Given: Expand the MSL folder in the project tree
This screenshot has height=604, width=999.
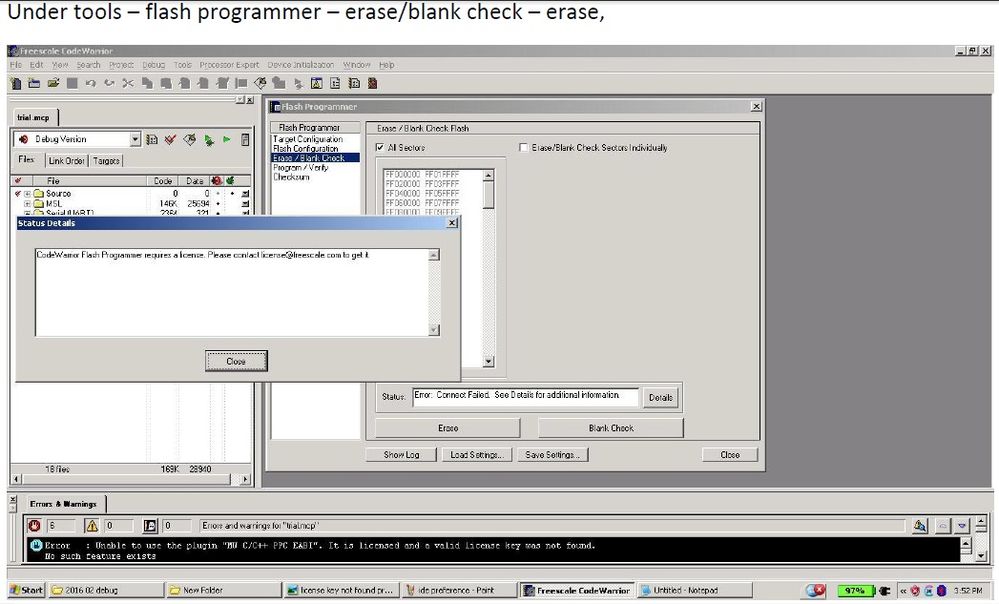Looking at the screenshot, I should [27, 204].
